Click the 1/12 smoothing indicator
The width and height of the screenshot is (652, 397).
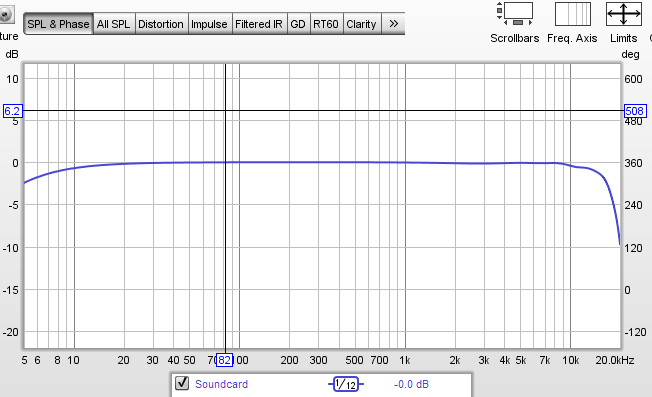click(x=346, y=384)
